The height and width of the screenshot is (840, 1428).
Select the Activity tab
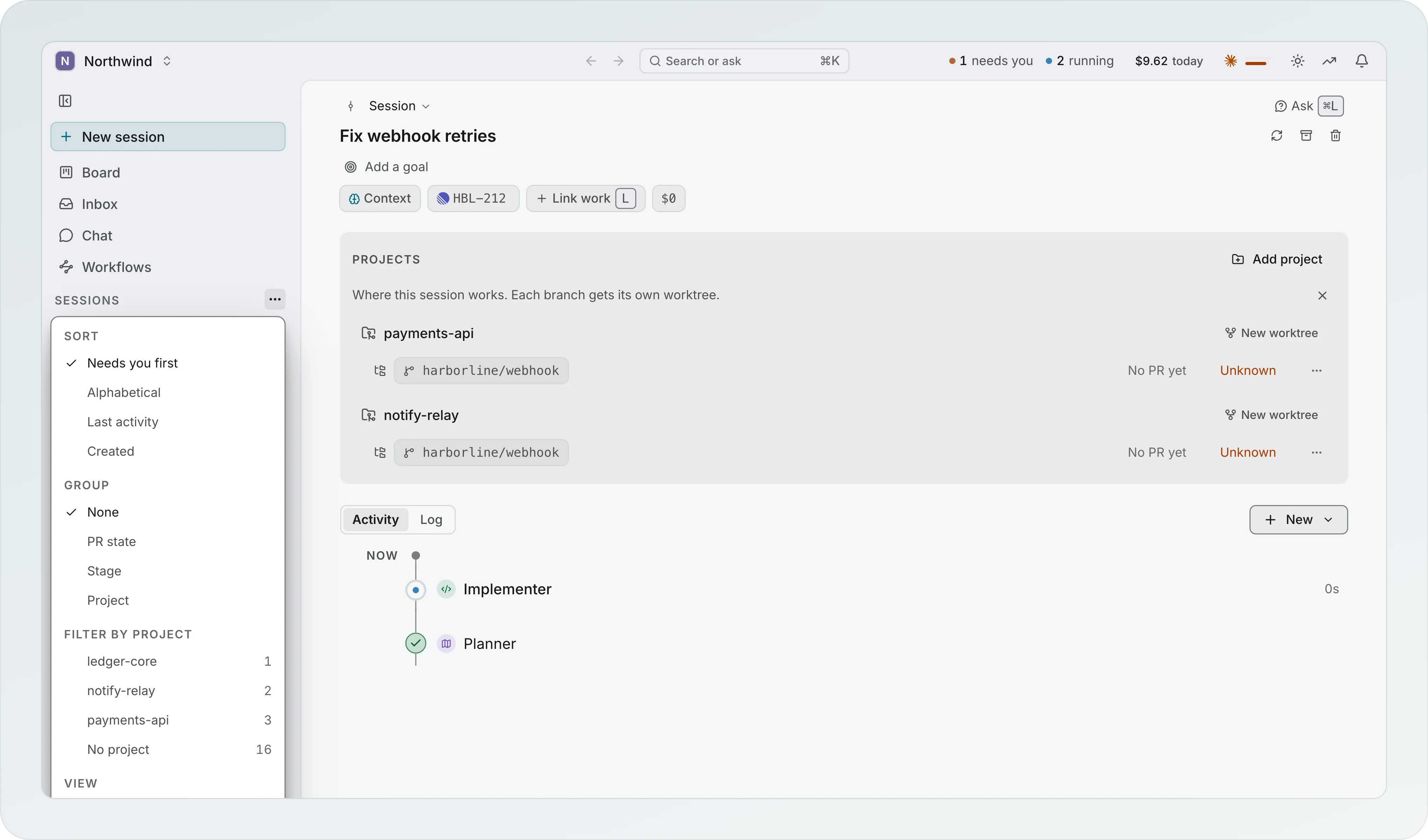click(x=376, y=519)
